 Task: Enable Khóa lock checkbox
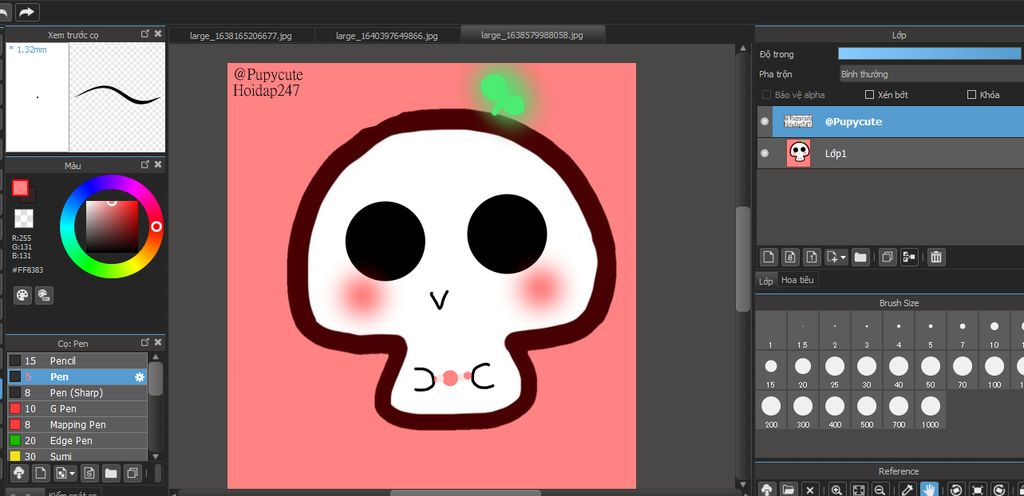[x=971, y=95]
